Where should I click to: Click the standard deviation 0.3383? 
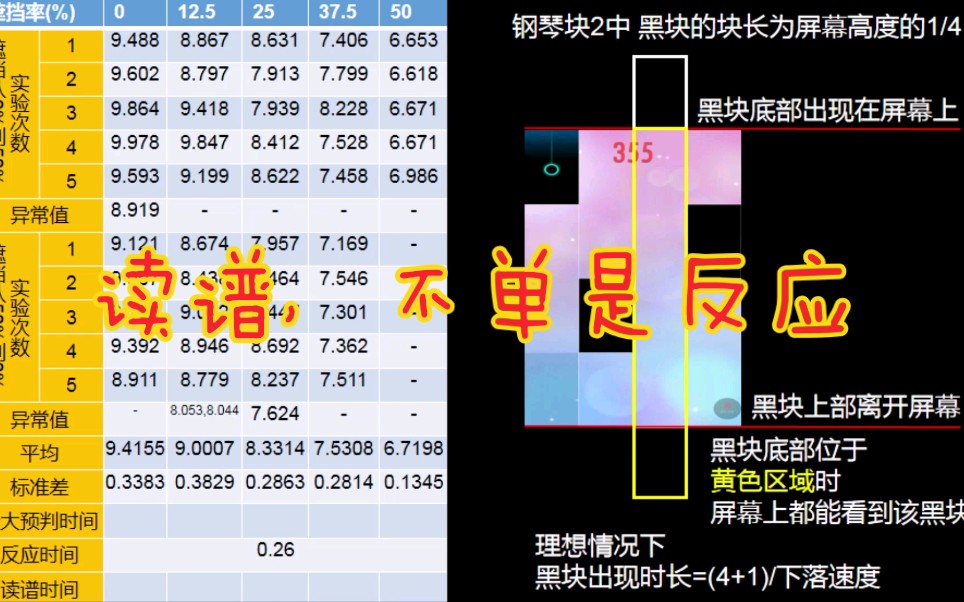135,483
